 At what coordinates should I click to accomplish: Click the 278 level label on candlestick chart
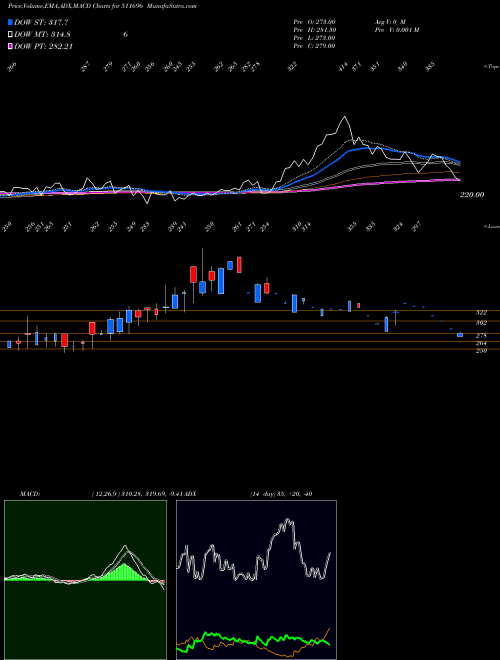(x=481, y=336)
